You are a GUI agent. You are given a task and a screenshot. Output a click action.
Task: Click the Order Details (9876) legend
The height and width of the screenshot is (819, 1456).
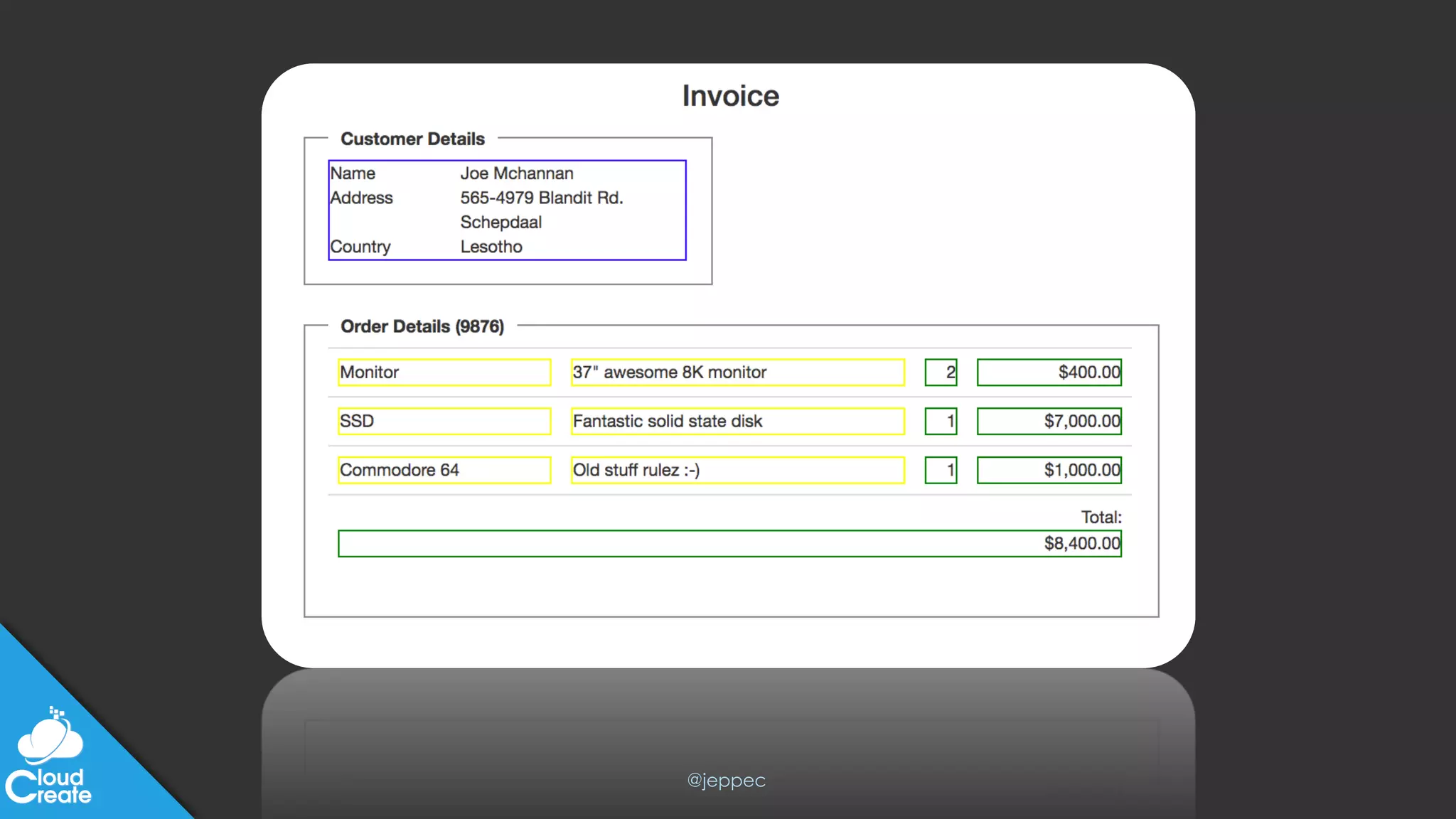point(422,326)
